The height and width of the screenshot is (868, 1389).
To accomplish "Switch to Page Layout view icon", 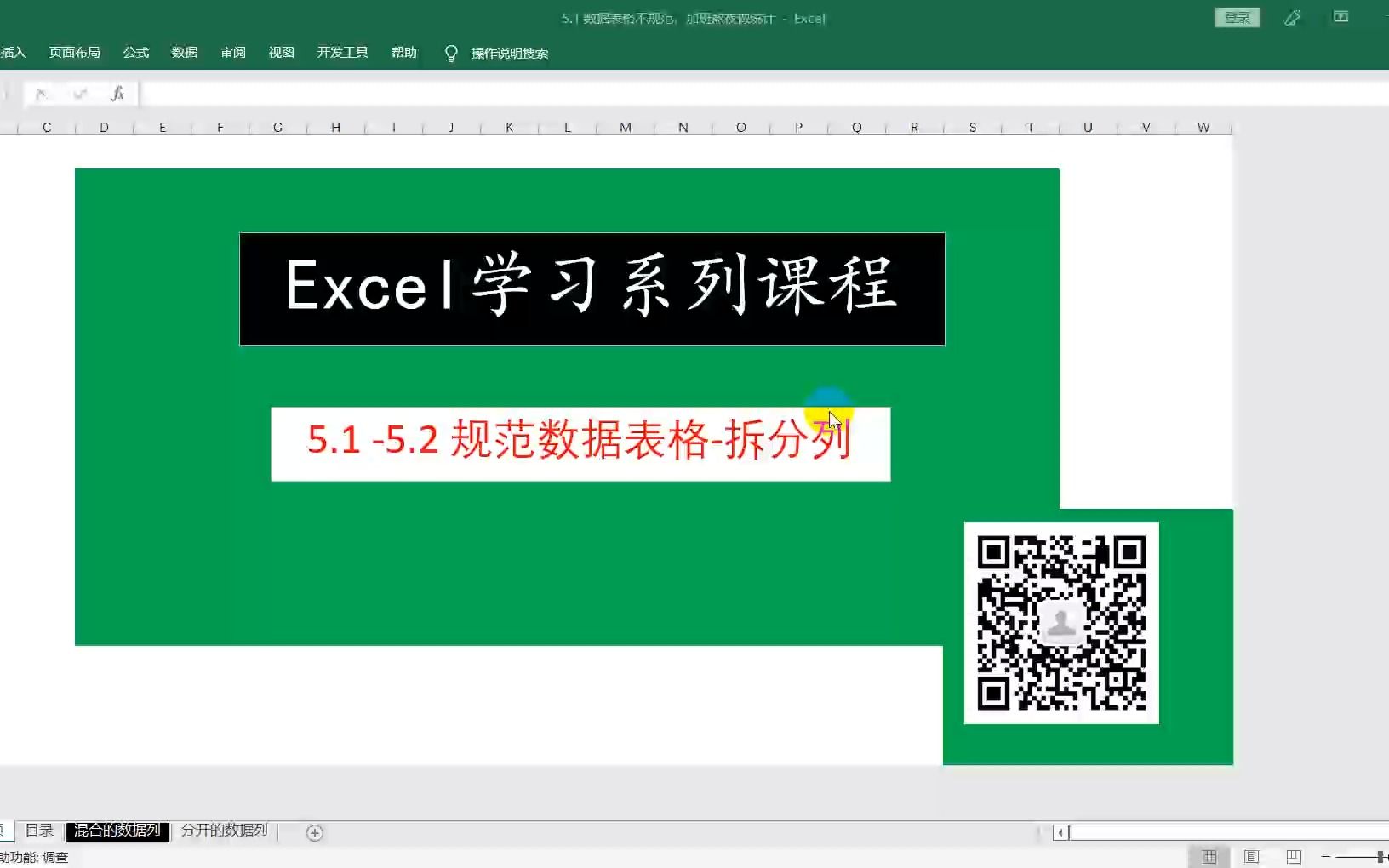I will coord(1251,856).
